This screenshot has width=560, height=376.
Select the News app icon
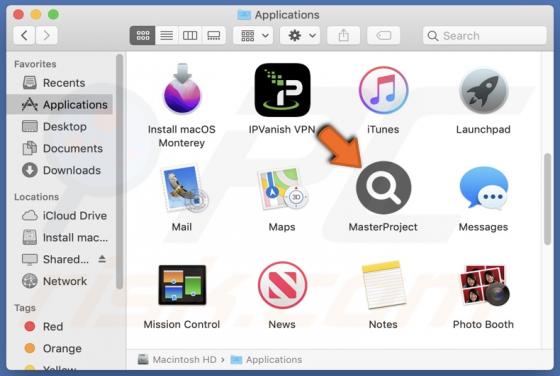(x=282, y=285)
